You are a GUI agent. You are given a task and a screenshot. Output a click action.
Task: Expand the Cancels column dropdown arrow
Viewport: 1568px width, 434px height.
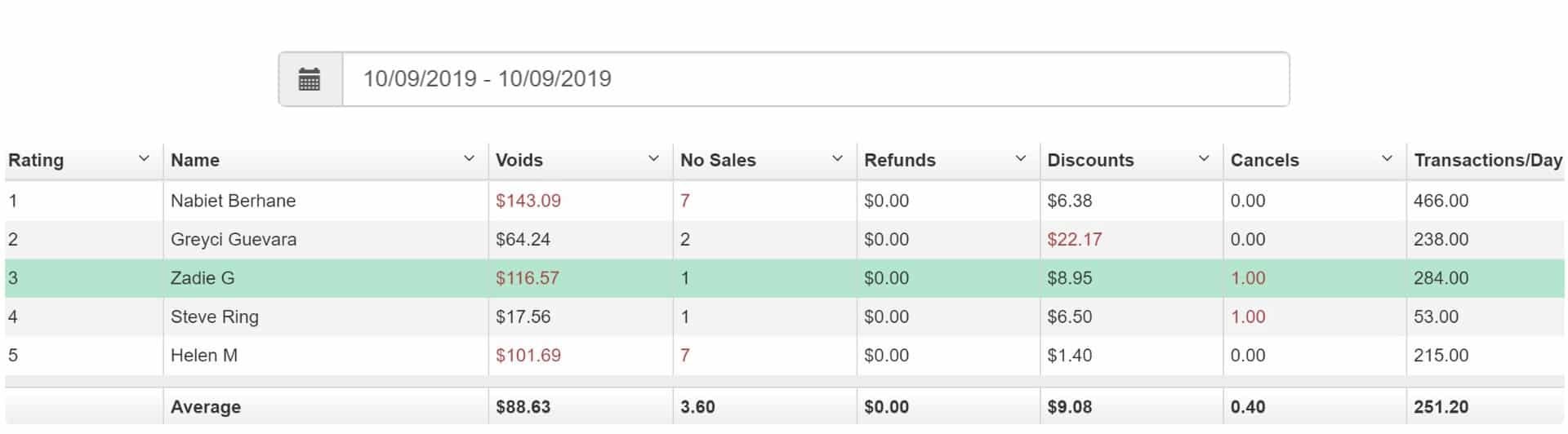1387,158
